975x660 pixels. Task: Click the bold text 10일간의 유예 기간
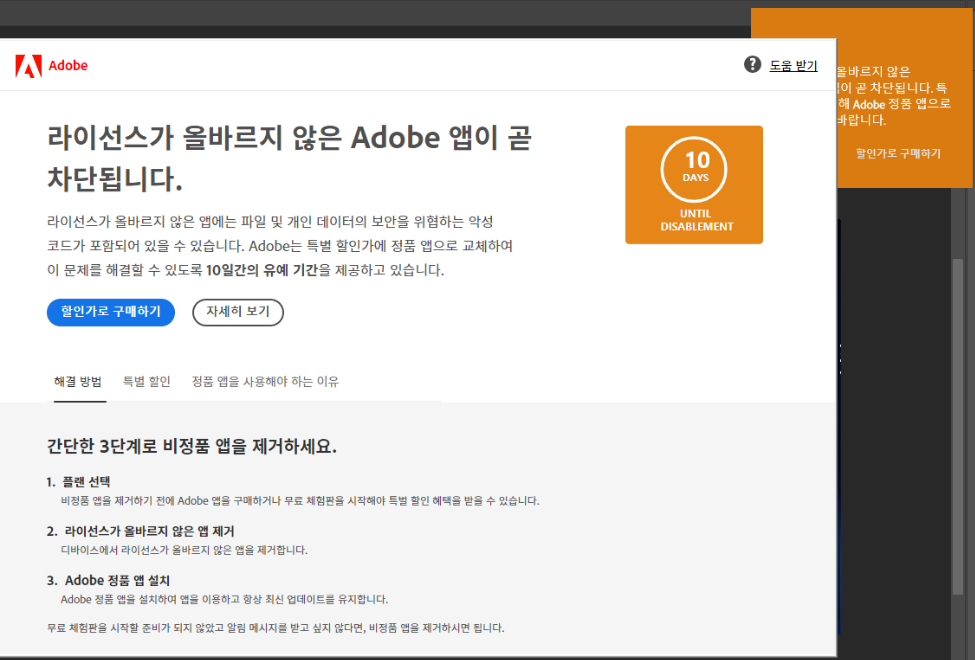[262, 270]
